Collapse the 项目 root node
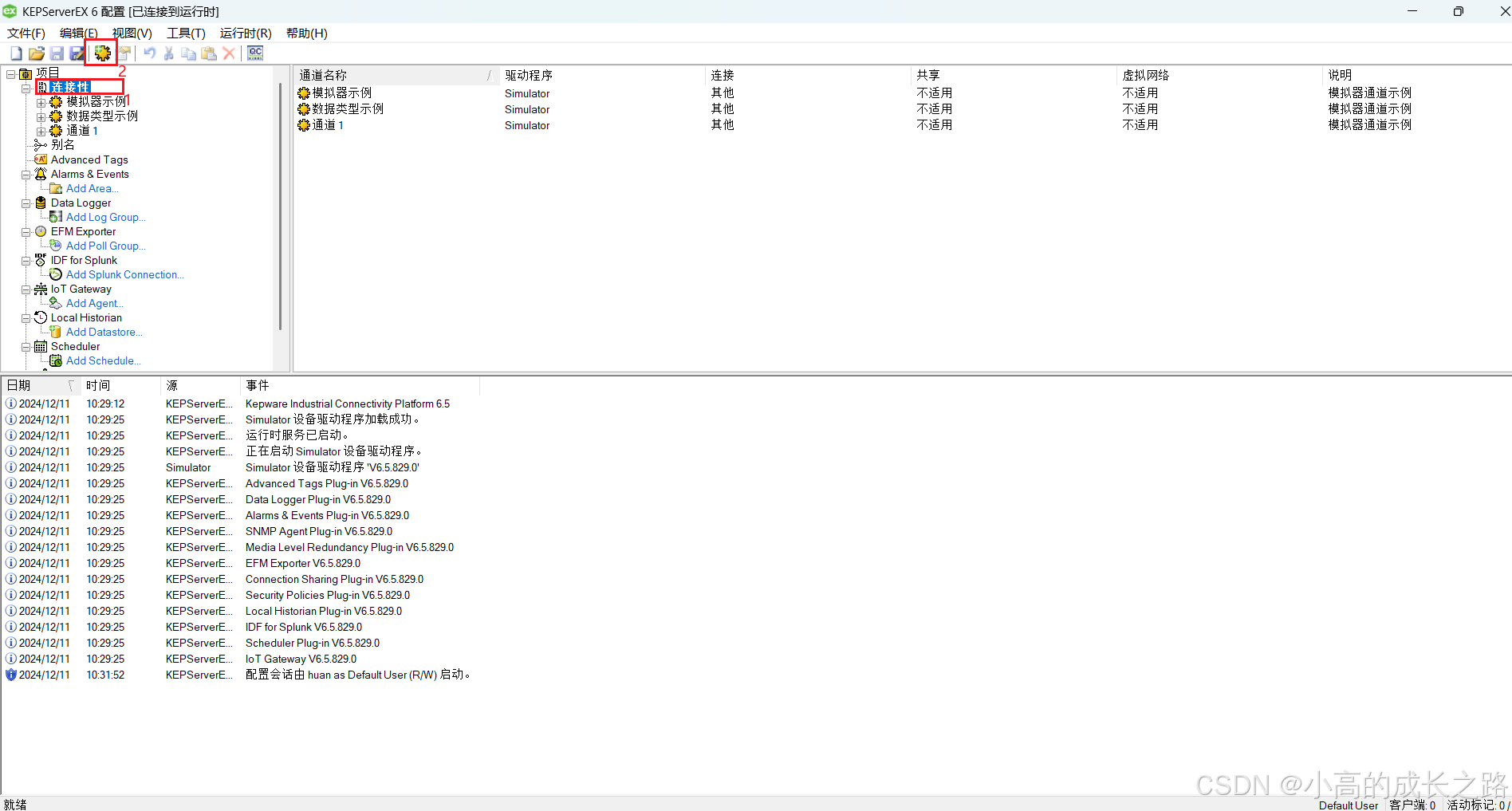Viewport: 1512px width, 811px height. (10, 73)
